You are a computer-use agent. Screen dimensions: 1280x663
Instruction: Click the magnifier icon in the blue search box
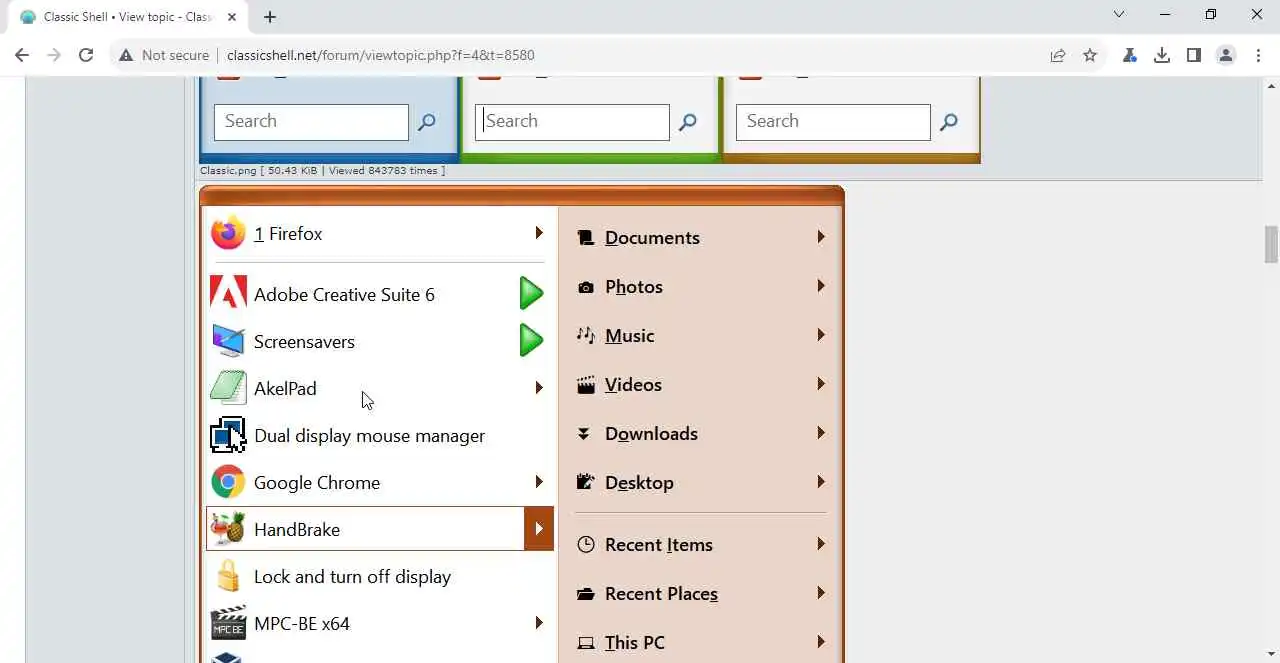tap(427, 122)
